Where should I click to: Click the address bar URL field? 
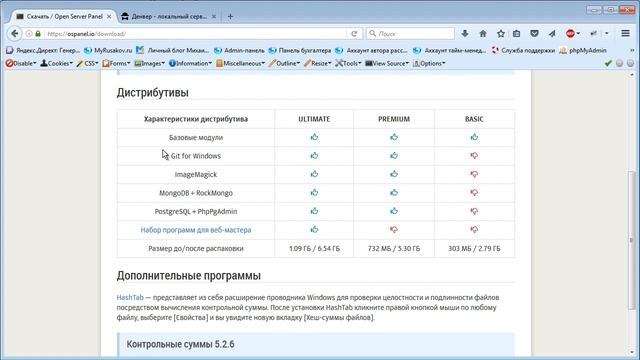196,34
